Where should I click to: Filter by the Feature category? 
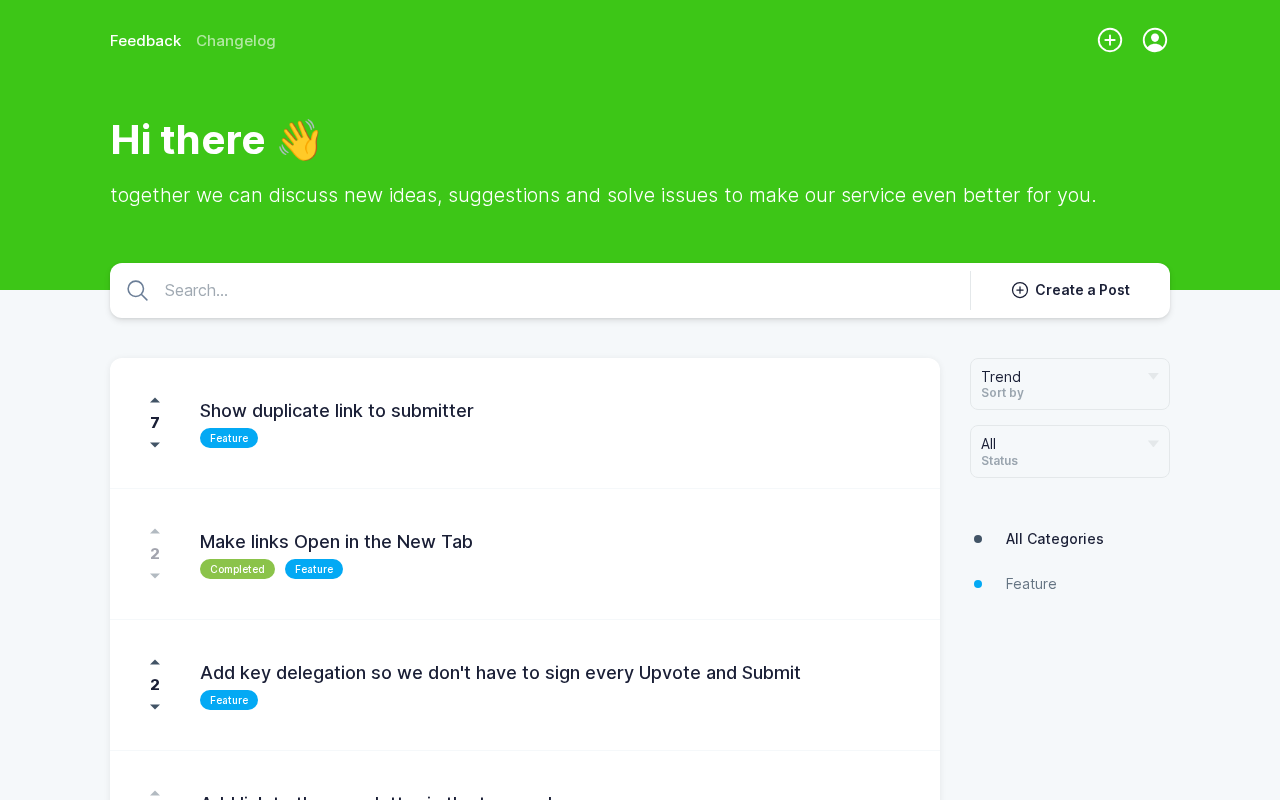coord(1031,584)
